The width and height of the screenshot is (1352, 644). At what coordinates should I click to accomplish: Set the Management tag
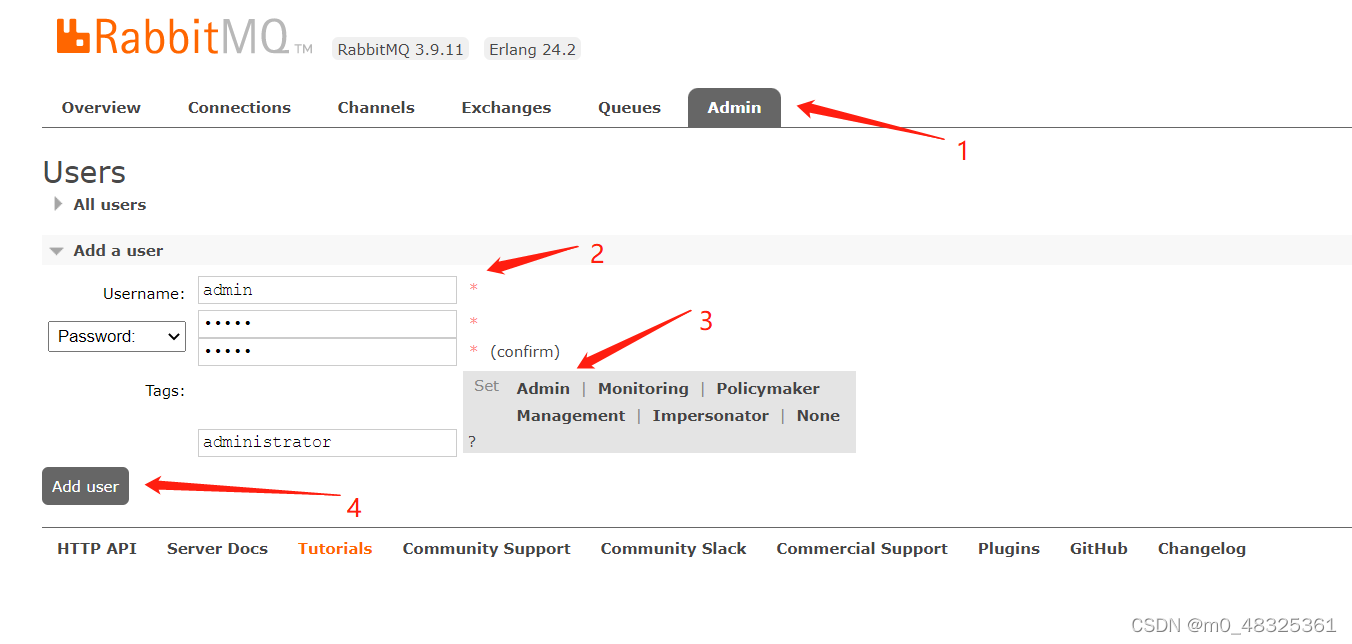point(571,416)
